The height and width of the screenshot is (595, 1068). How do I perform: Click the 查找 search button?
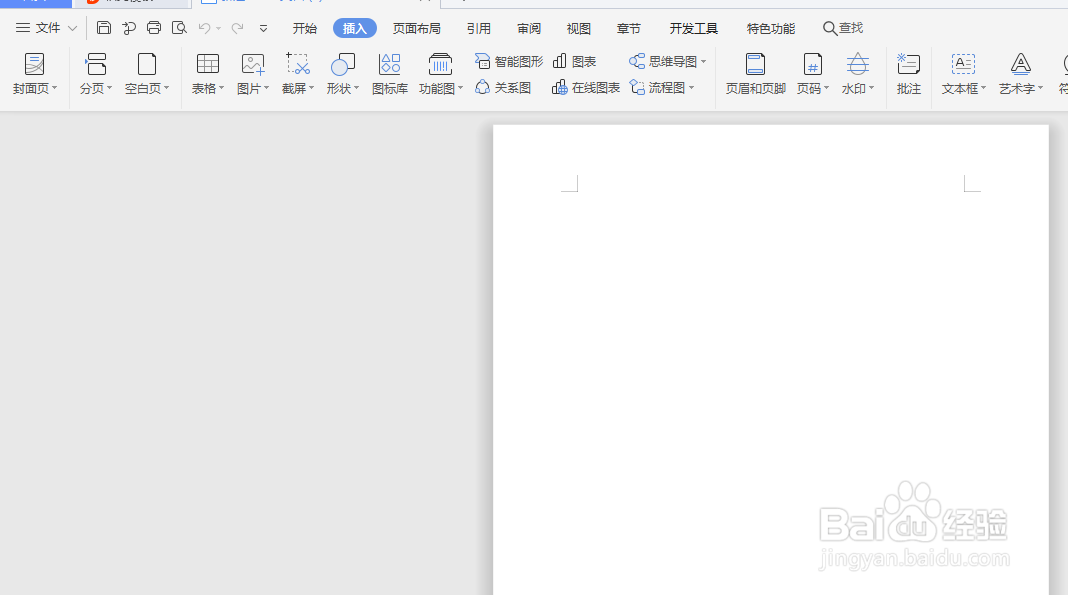point(843,27)
